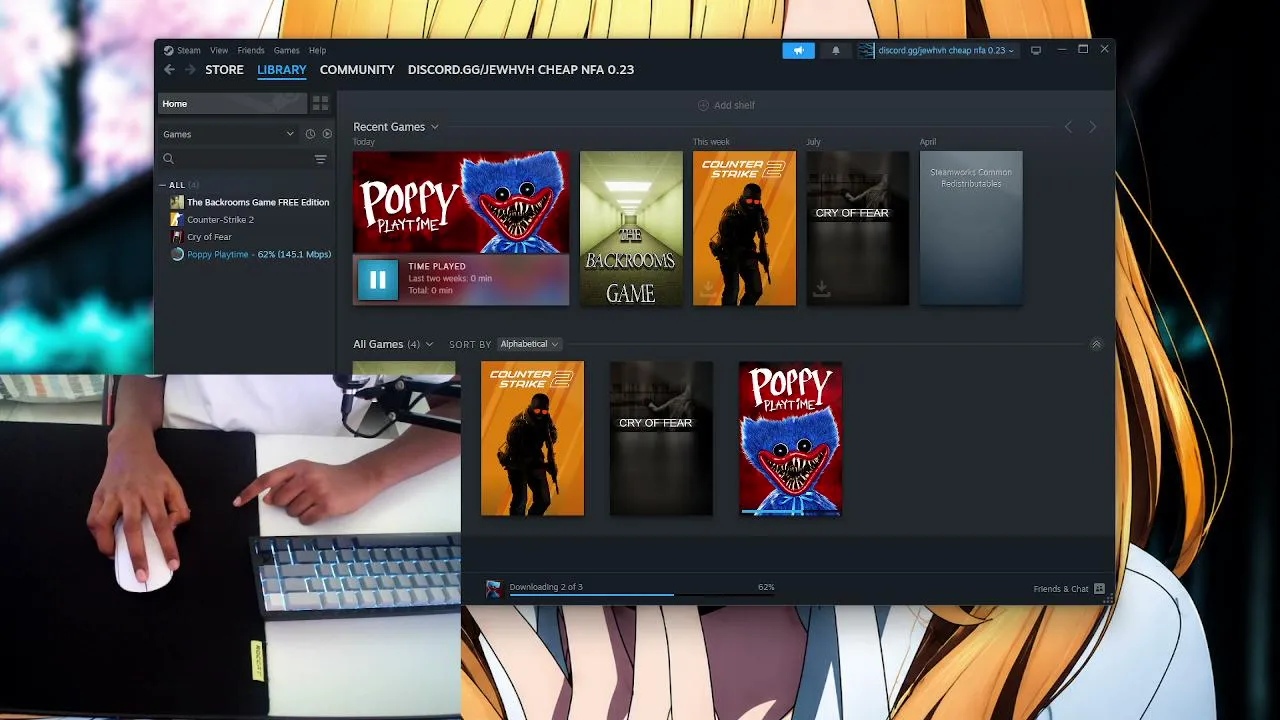1280x720 pixels.
Task: Open the collections grid view icon
Action: click(x=320, y=103)
